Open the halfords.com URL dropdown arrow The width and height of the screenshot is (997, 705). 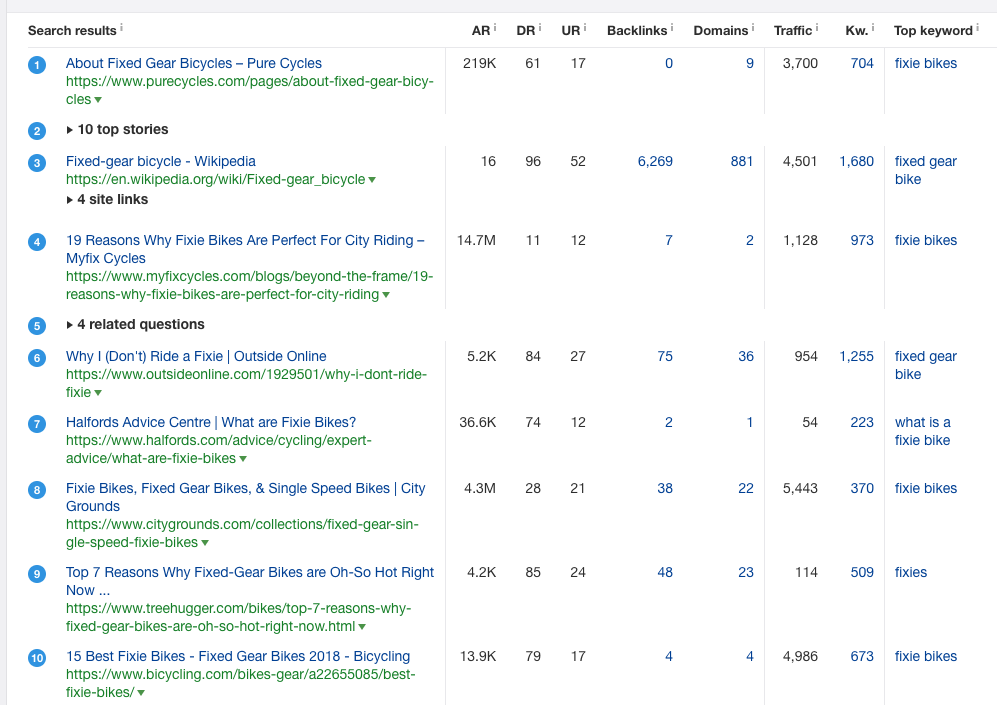pyautogui.click(x=243, y=459)
